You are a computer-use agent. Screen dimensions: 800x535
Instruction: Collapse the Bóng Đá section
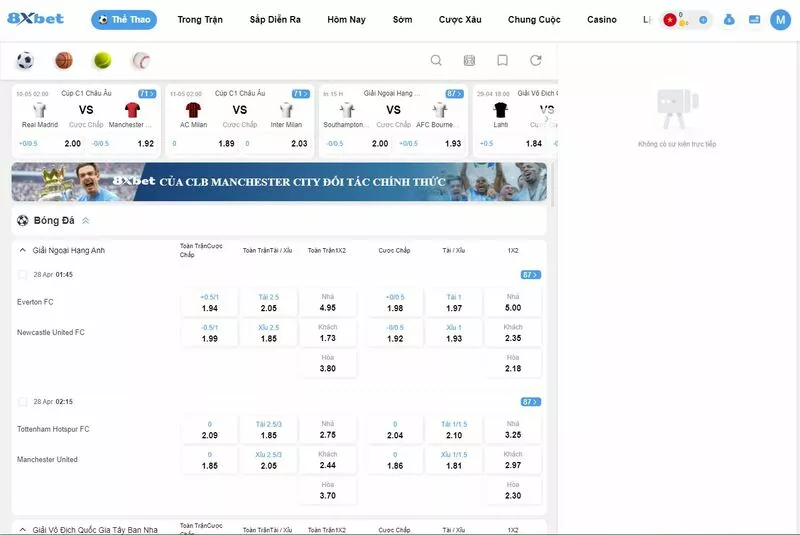coord(86,221)
